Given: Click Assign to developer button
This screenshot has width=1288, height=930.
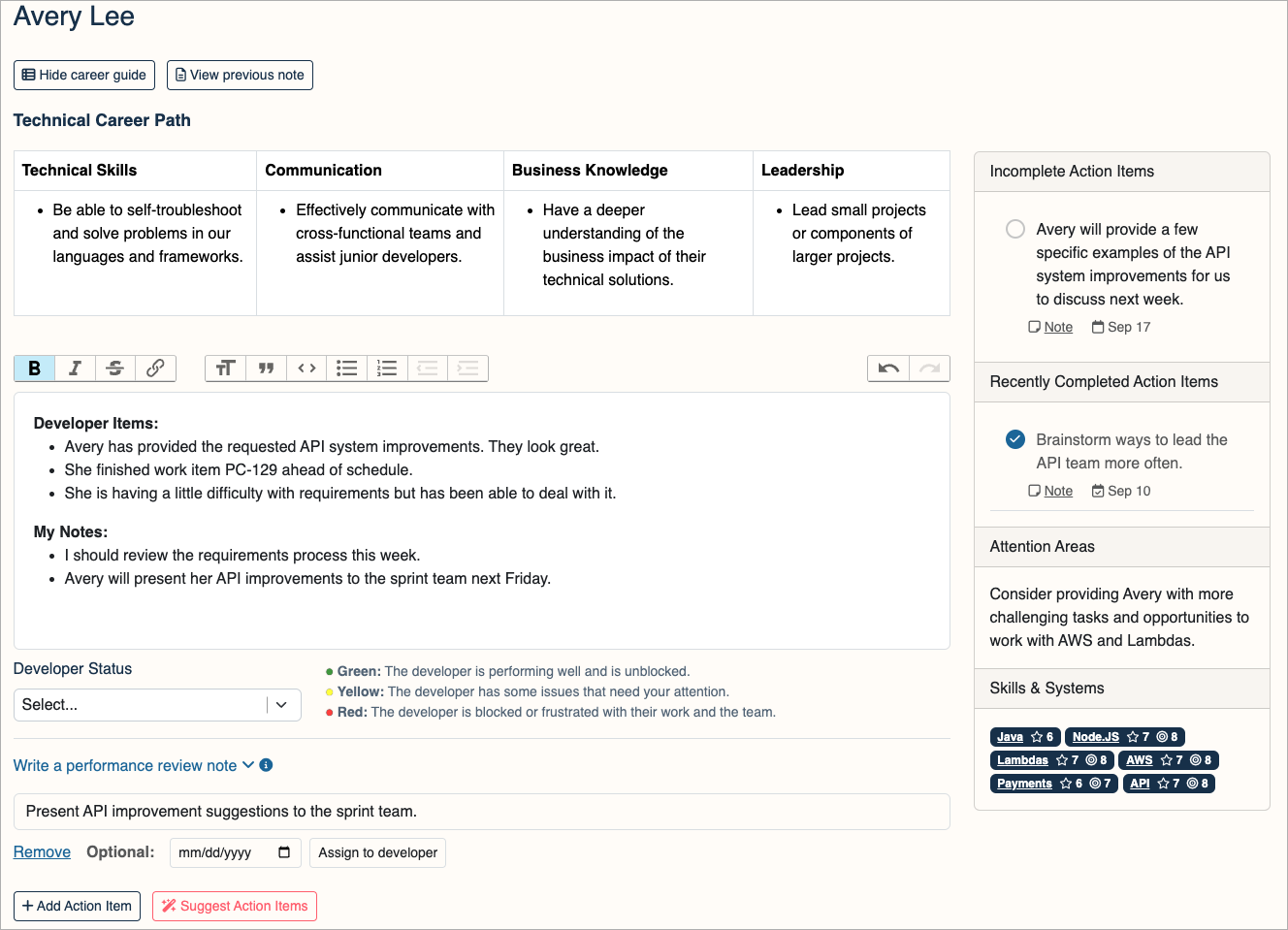Looking at the screenshot, I should [378, 852].
